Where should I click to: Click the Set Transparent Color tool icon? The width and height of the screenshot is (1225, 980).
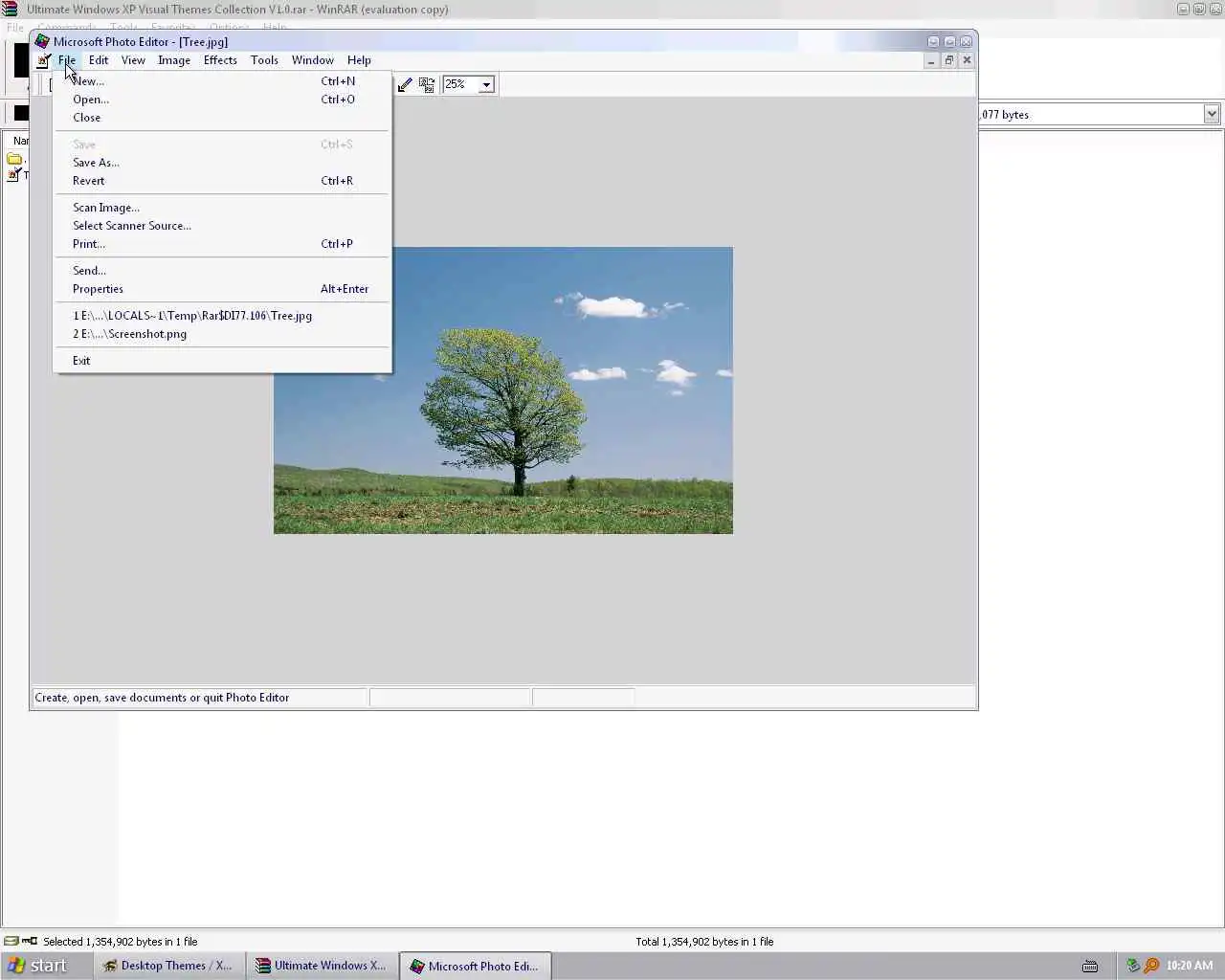[x=427, y=84]
